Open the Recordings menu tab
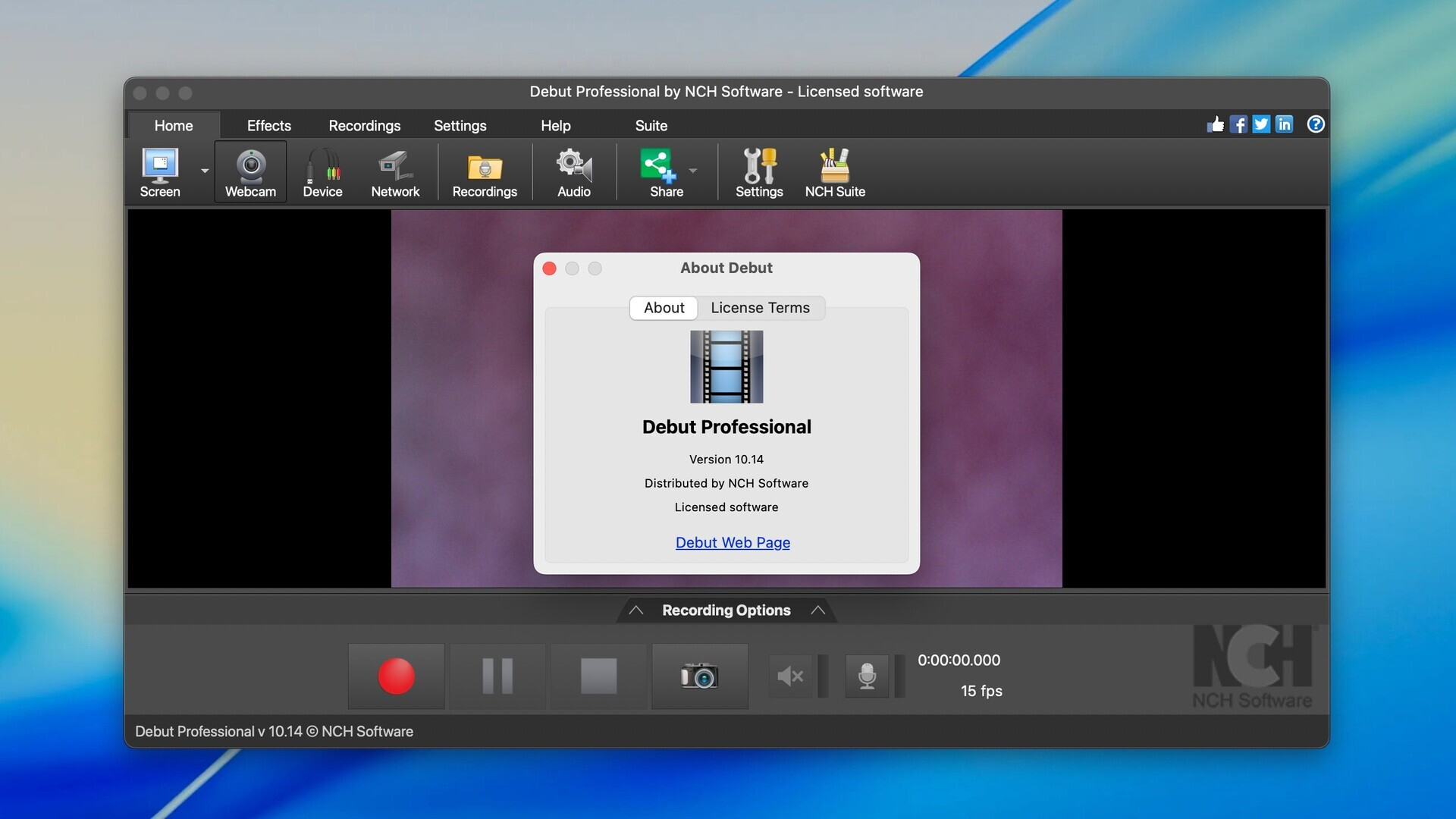1456x819 pixels. [x=365, y=126]
